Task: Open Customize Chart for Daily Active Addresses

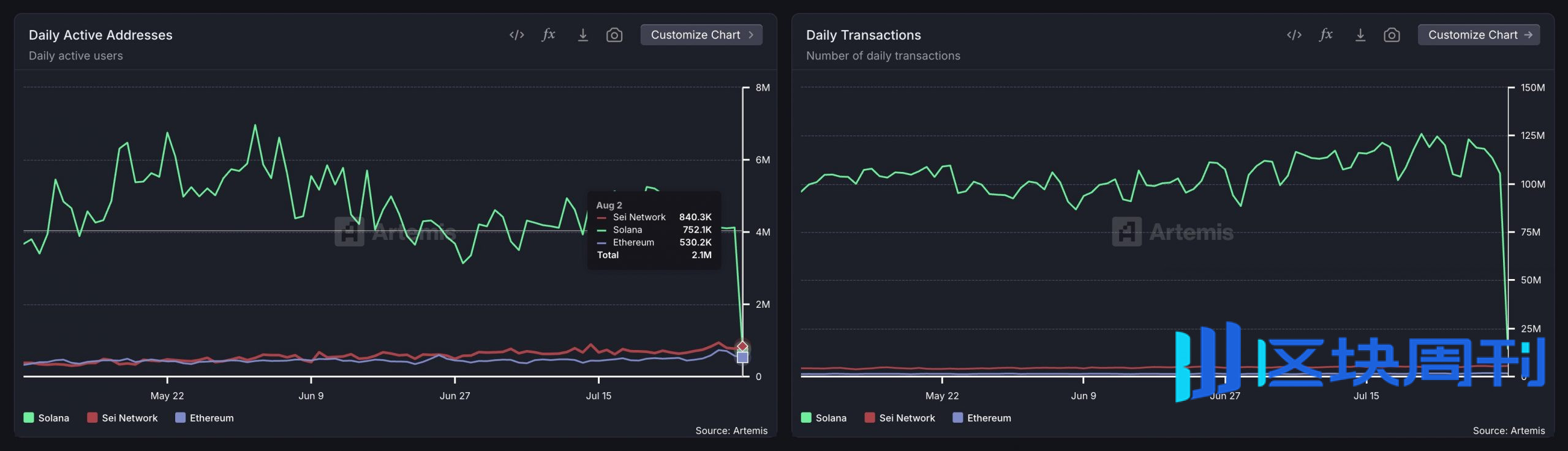Action: [701, 35]
